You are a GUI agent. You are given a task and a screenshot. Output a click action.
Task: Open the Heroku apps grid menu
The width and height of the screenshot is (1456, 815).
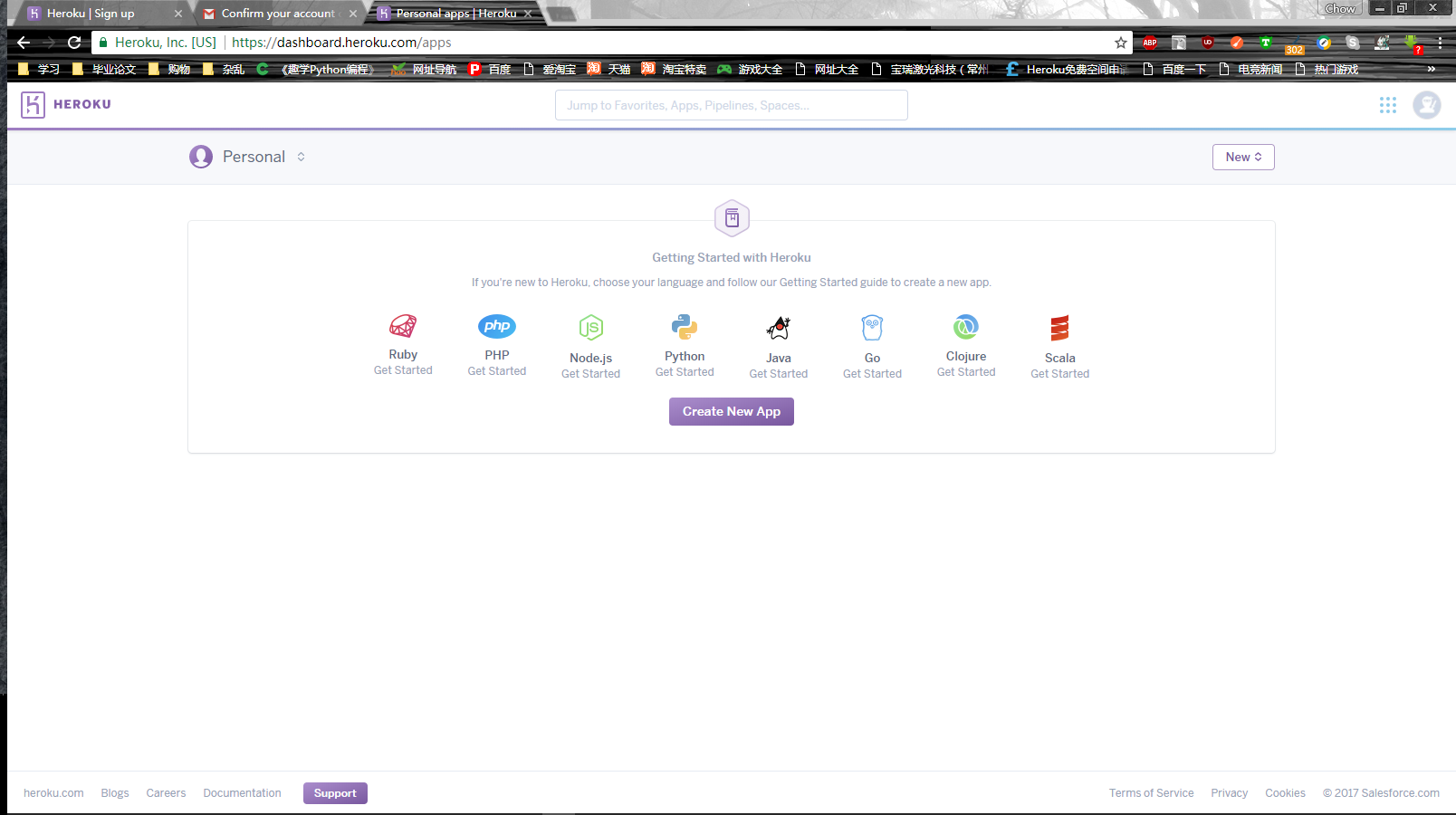pyautogui.click(x=1388, y=105)
